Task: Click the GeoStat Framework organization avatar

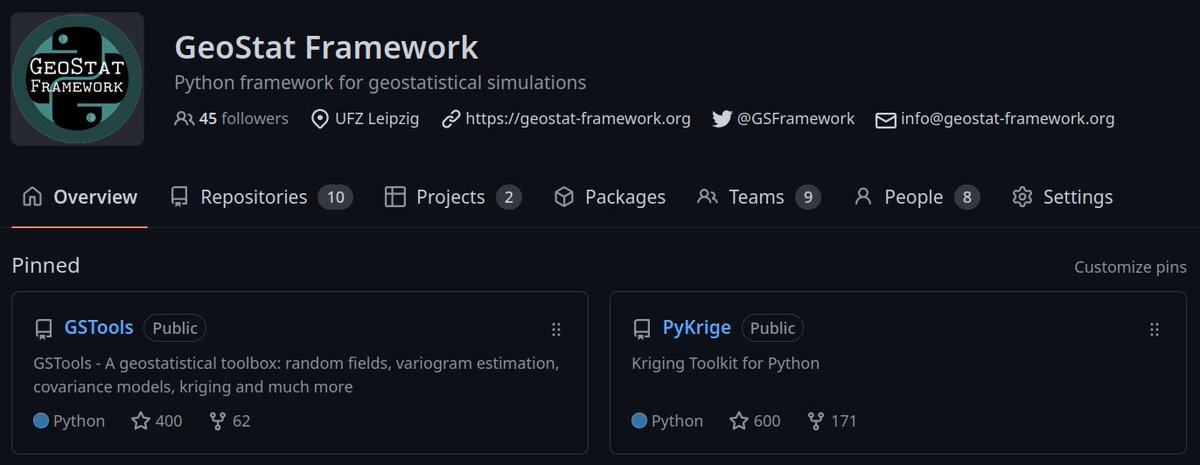Action: click(77, 79)
